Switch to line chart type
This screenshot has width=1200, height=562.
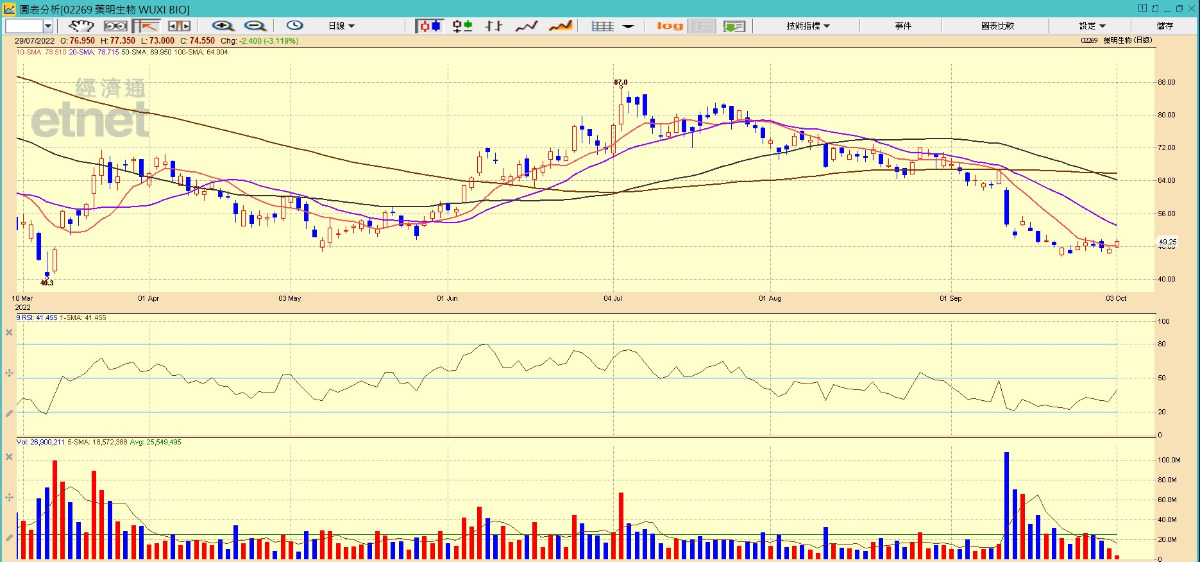[527, 26]
